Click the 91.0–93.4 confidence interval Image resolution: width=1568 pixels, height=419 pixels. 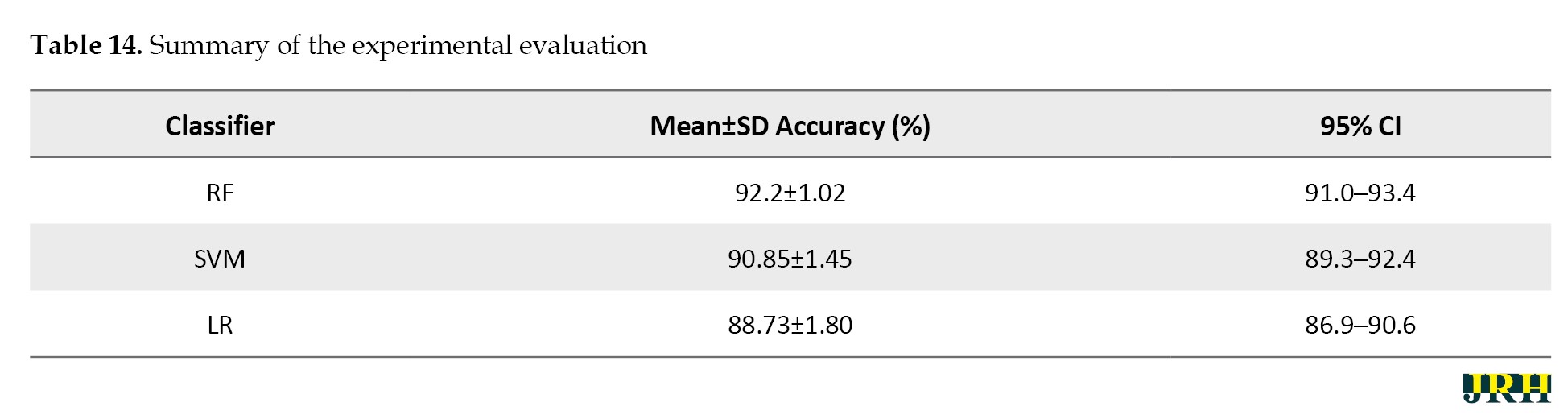pos(1360,193)
